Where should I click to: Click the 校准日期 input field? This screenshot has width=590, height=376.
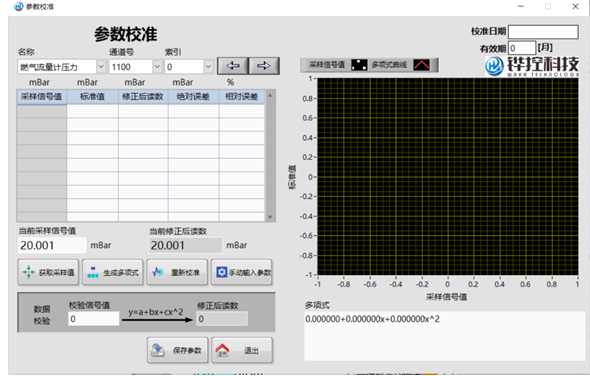pyautogui.click(x=543, y=32)
